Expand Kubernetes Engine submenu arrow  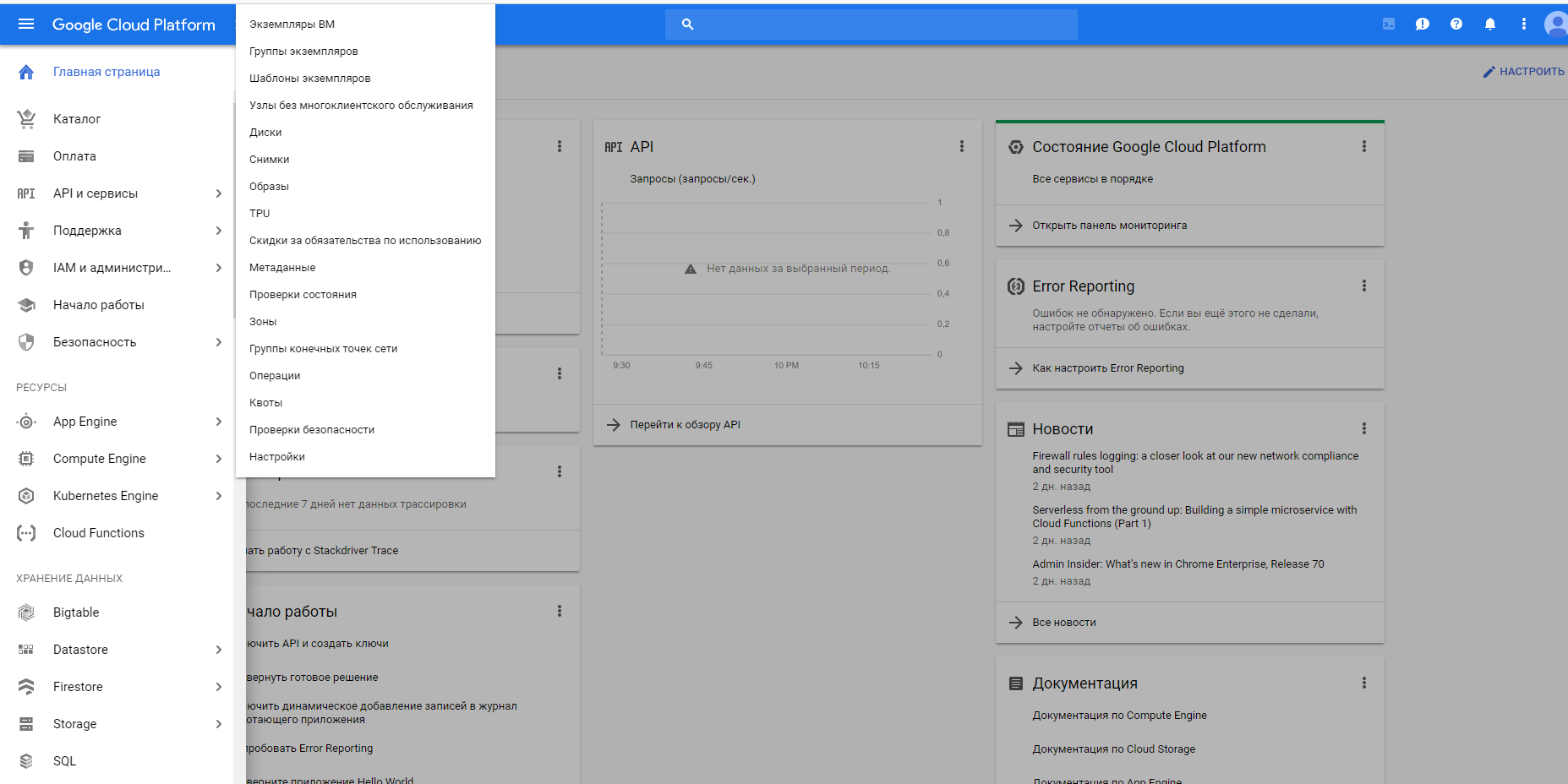coord(219,496)
